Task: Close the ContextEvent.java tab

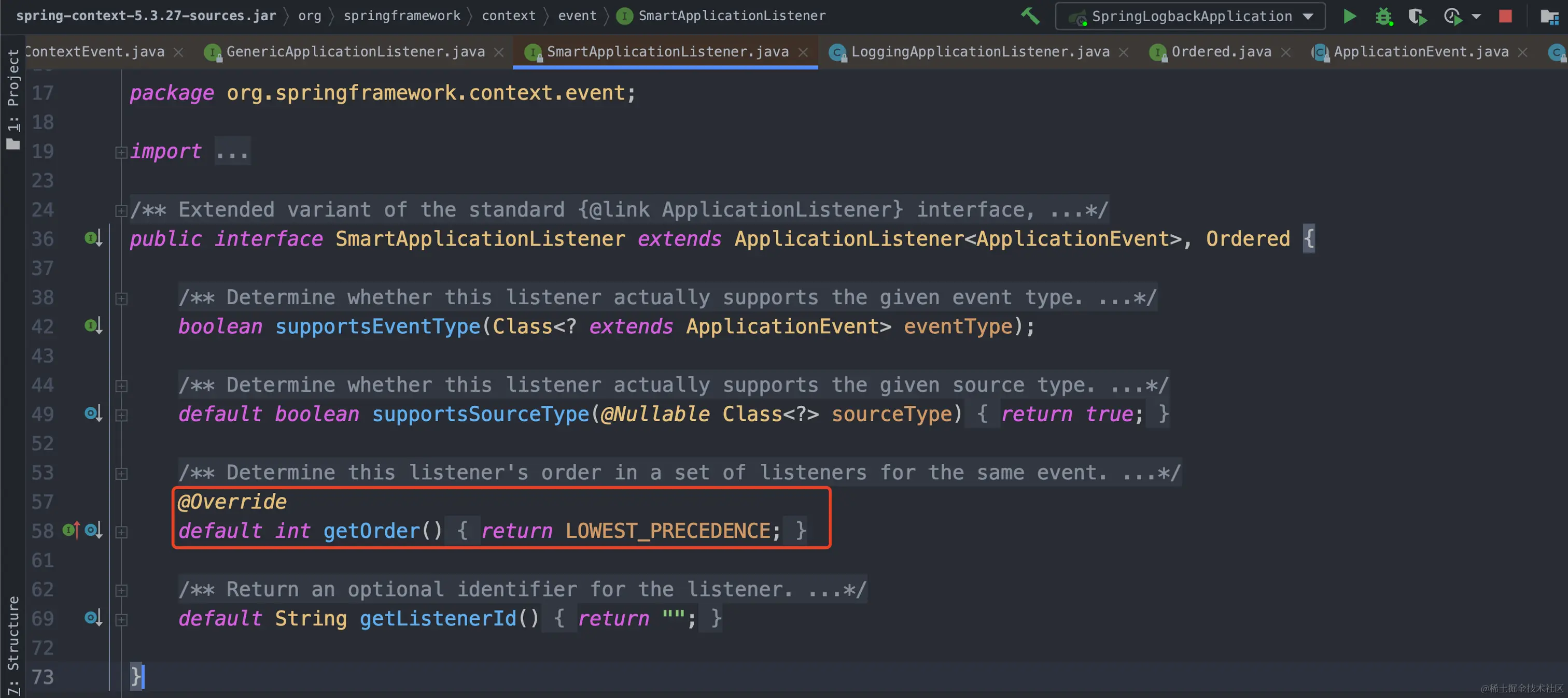Action: point(178,52)
